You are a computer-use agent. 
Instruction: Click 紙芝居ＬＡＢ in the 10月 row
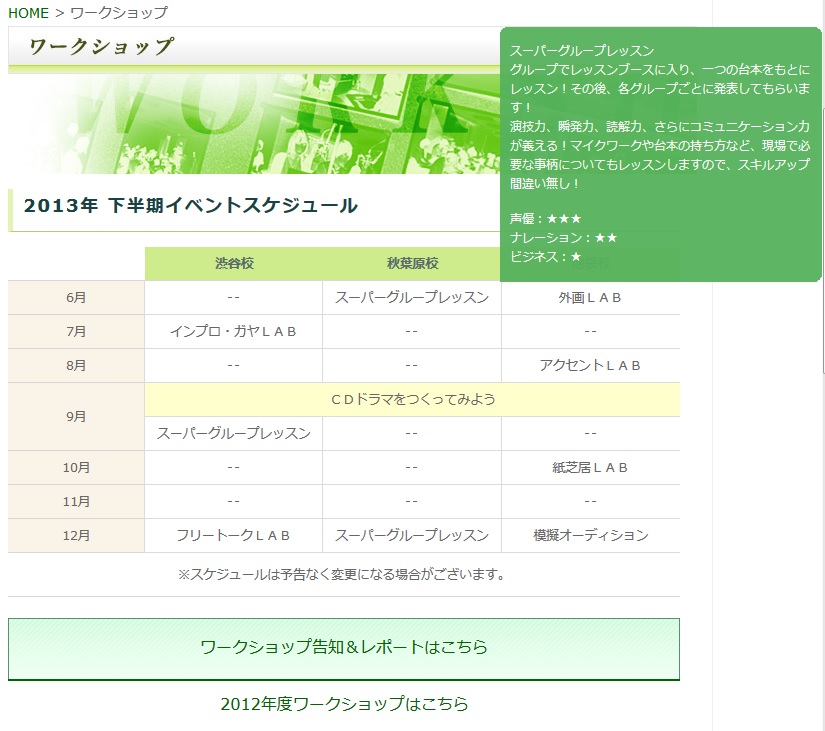(590, 468)
